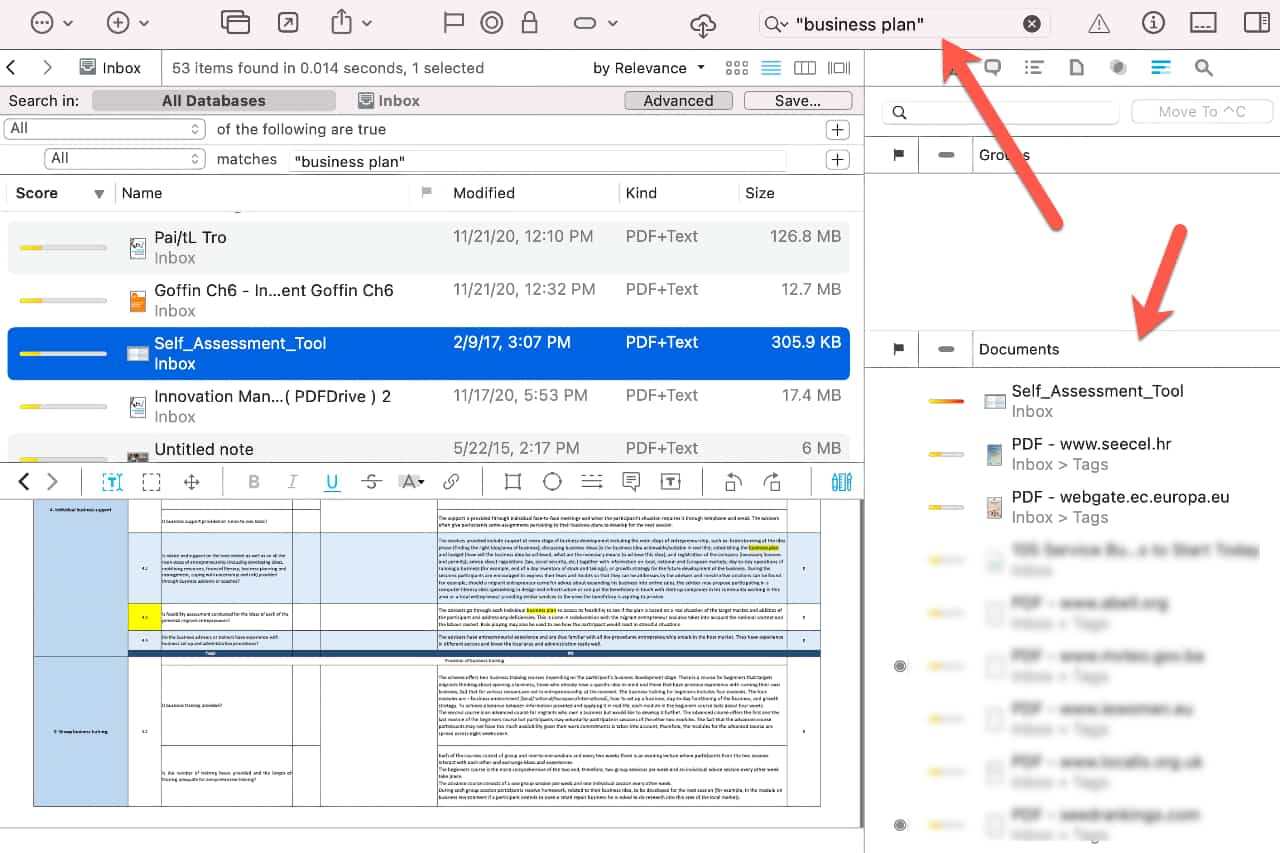Select the All Databases search scope
Viewport: 1280px width, 853px height.
click(213, 101)
